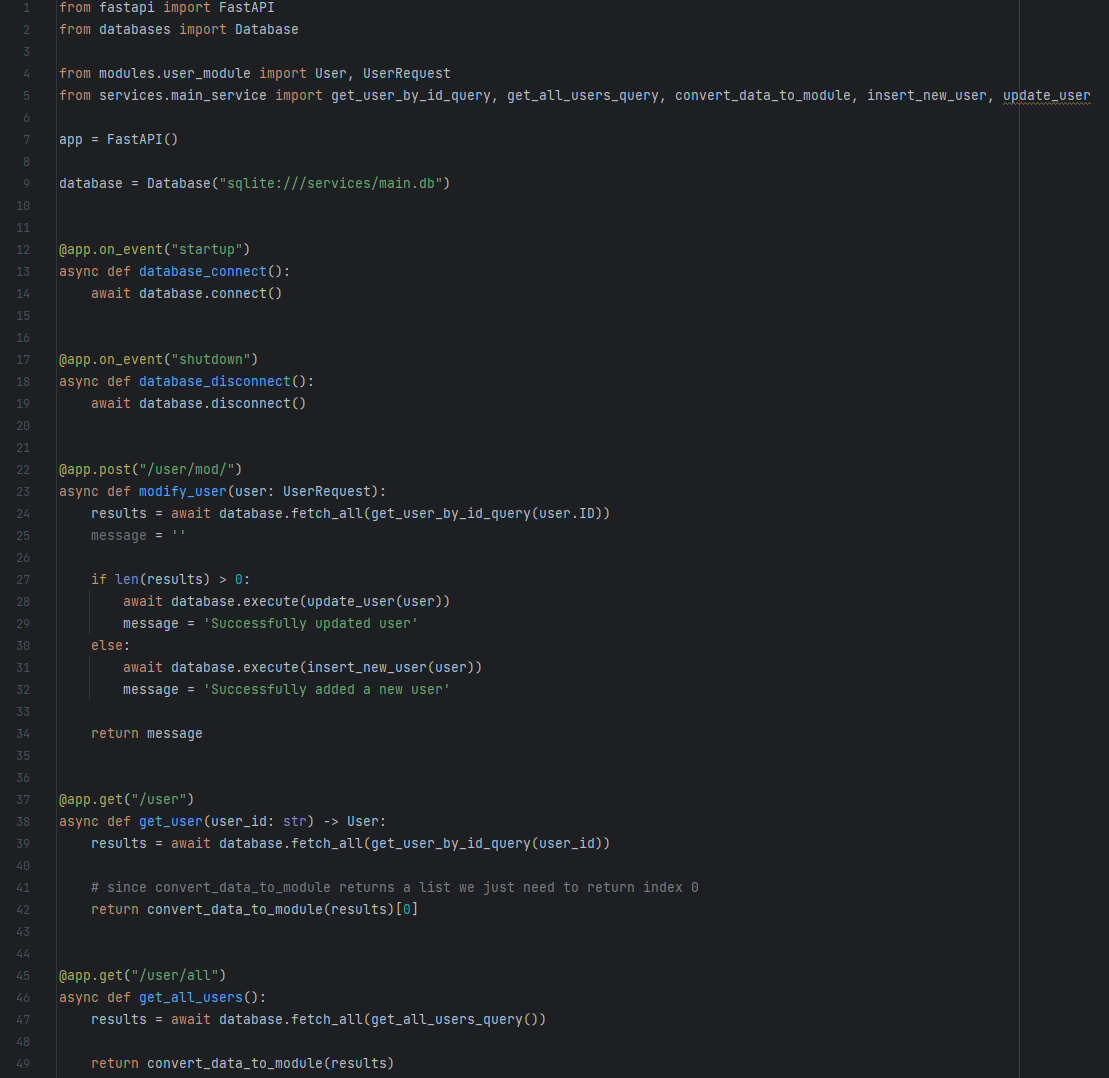Image resolution: width=1109 pixels, height=1078 pixels.
Task: Click the get_all_users function name
Action: click(x=190, y=997)
